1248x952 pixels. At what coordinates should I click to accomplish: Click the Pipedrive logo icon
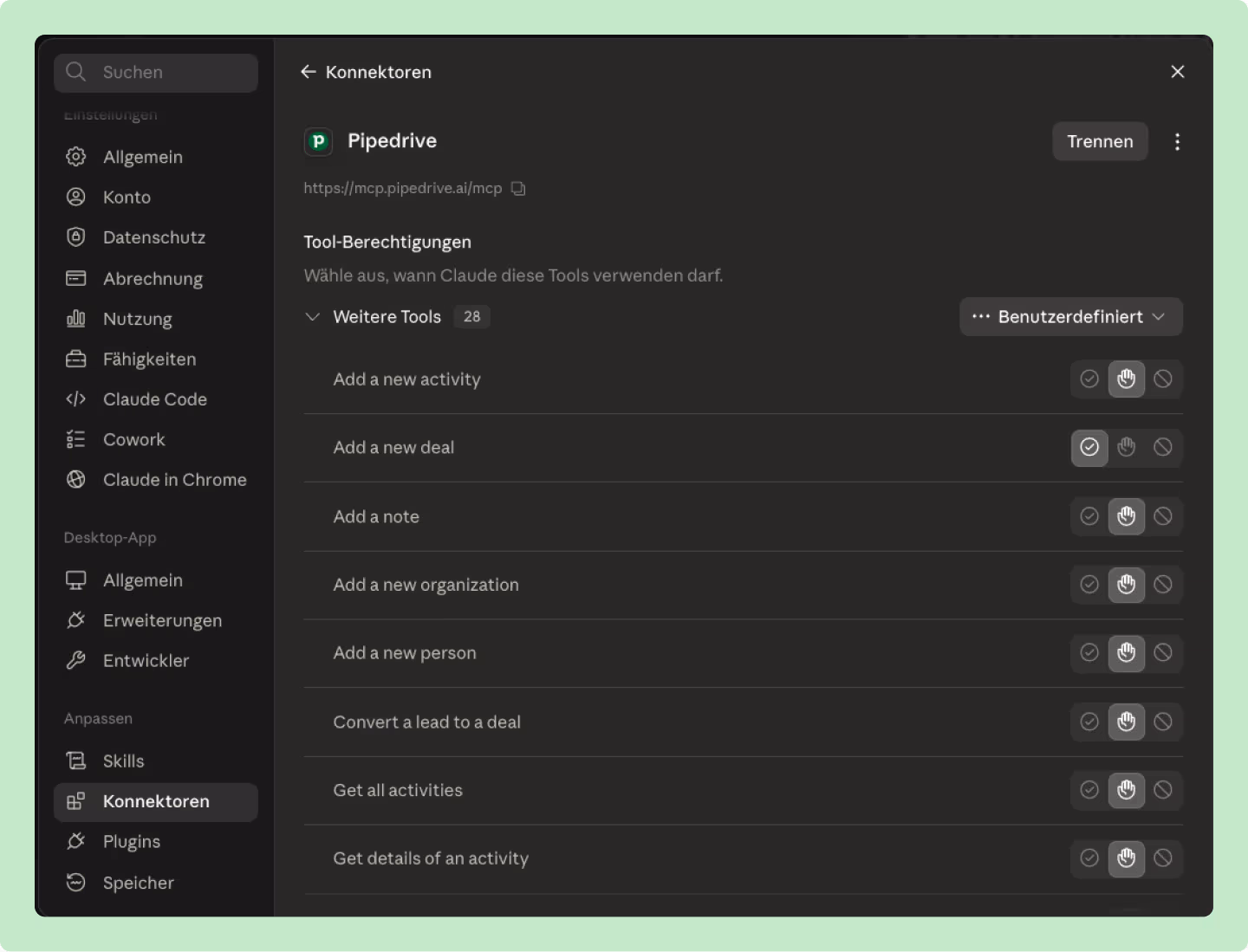(318, 141)
